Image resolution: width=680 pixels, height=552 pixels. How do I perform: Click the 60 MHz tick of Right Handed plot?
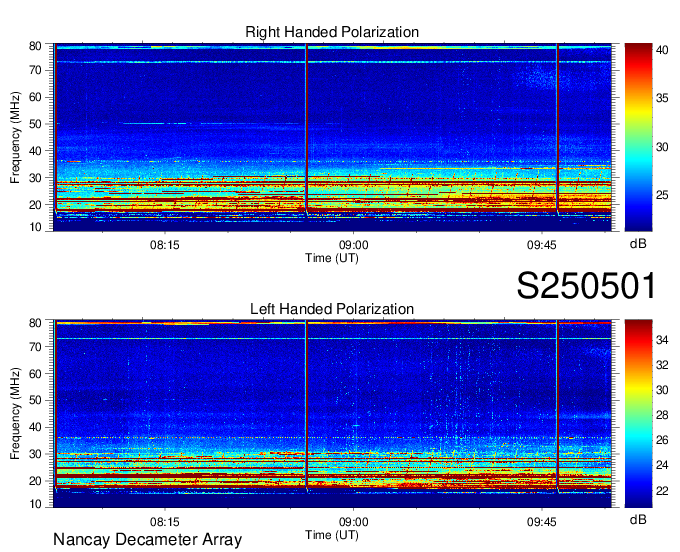[x=35, y=97]
